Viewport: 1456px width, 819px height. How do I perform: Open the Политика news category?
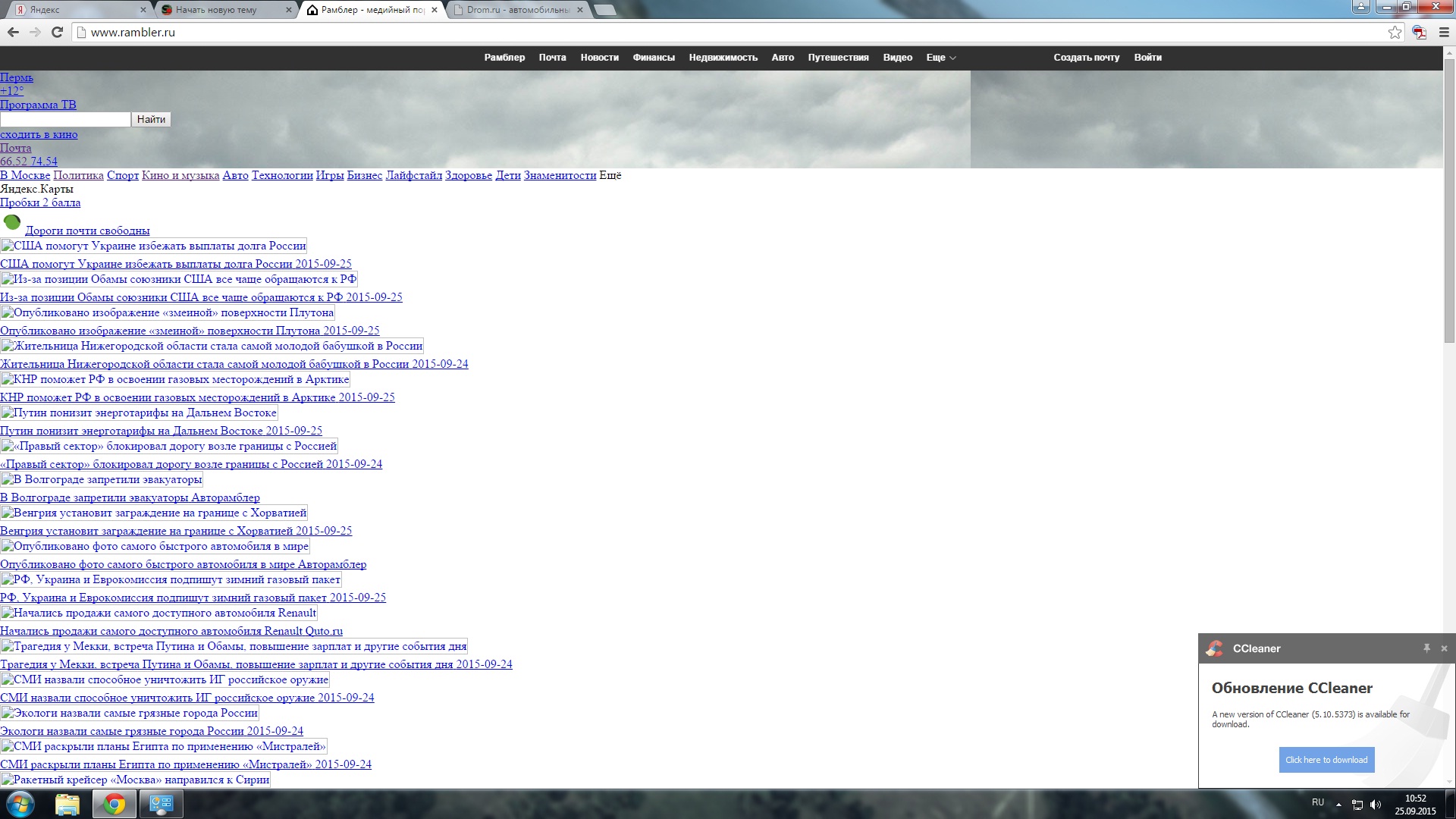click(78, 175)
